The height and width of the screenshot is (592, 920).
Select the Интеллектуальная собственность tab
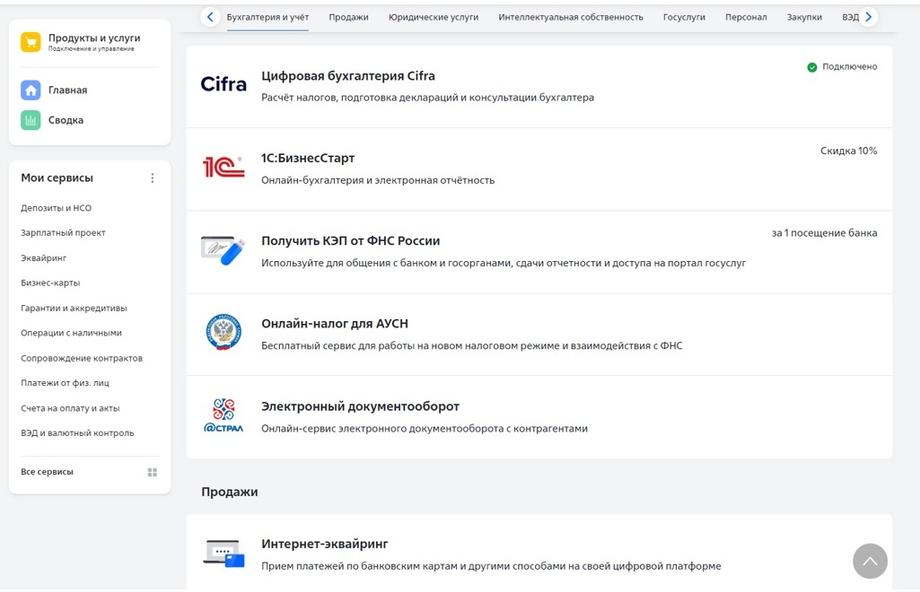pyautogui.click(x=571, y=17)
